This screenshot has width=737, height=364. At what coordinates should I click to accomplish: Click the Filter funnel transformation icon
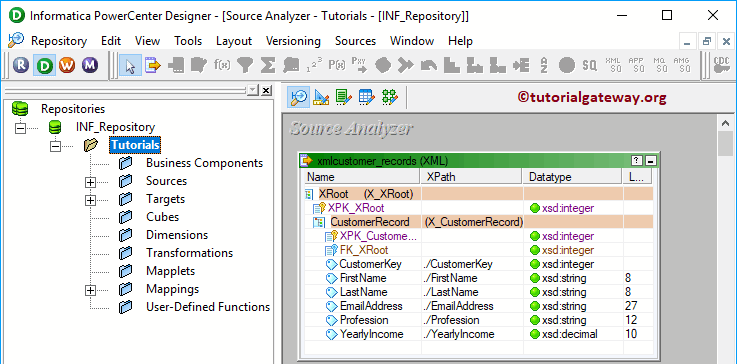click(x=245, y=65)
